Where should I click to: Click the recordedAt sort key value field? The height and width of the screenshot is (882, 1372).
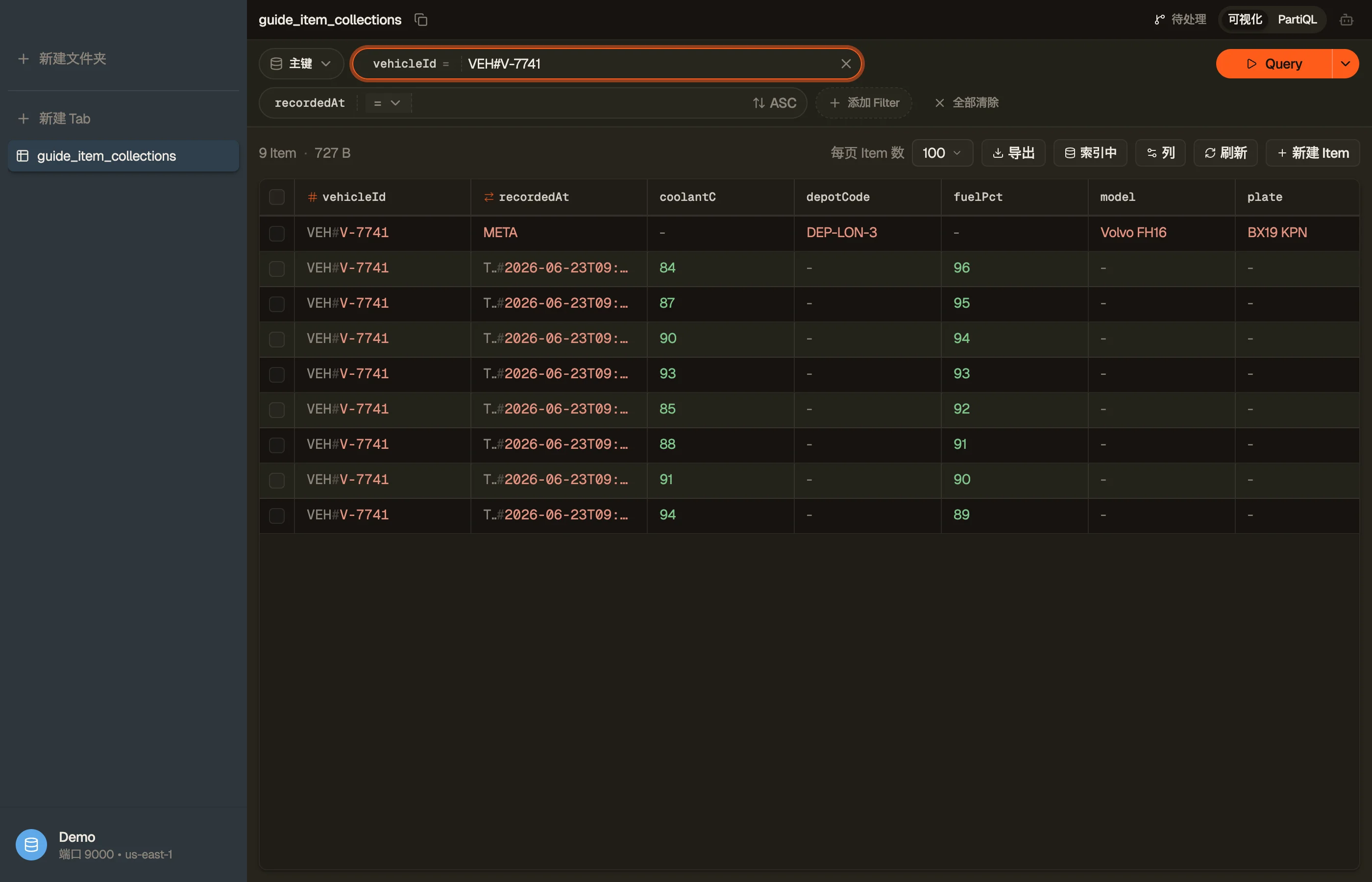(x=578, y=103)
